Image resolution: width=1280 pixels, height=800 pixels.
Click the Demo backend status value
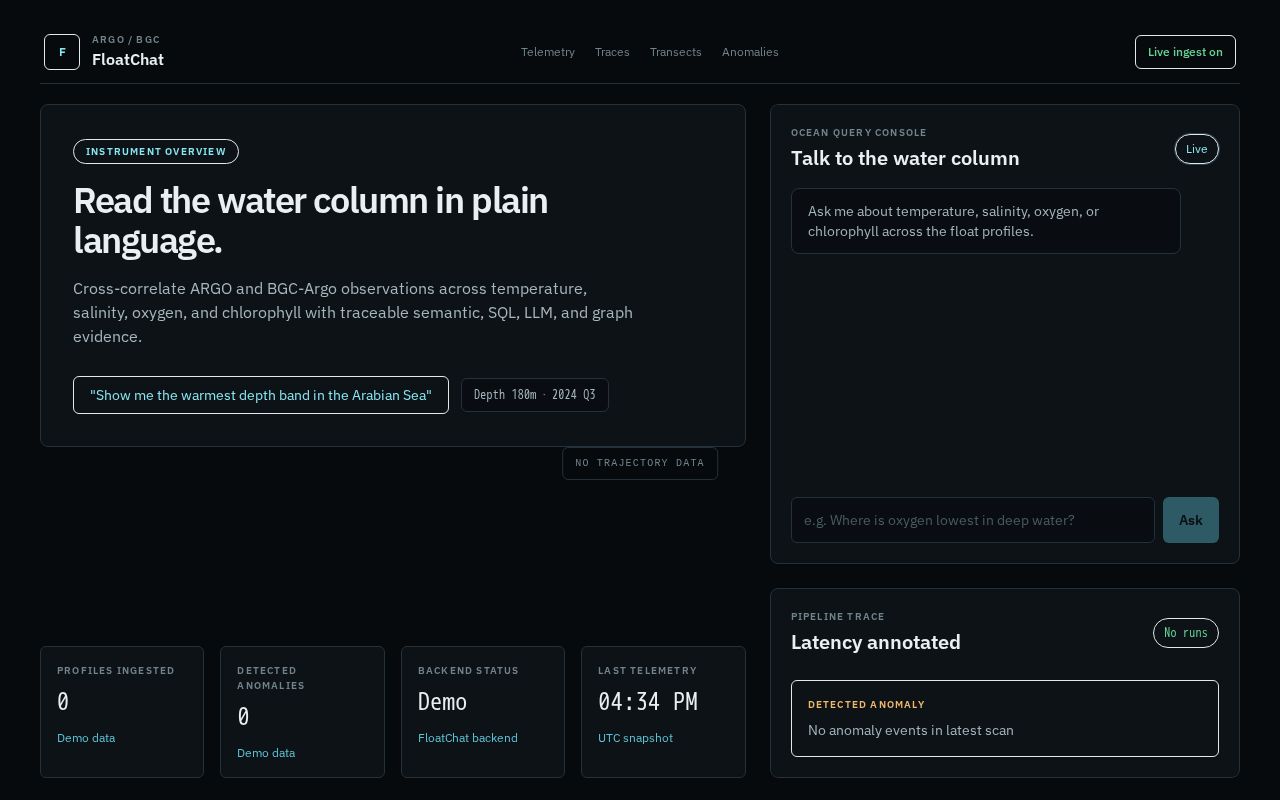(442, 702)
